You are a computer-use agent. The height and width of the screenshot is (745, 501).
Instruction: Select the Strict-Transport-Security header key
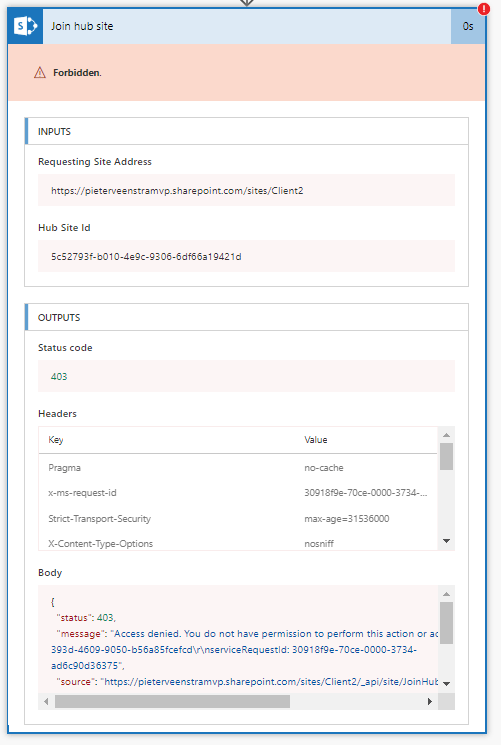[x=99, y=519]
